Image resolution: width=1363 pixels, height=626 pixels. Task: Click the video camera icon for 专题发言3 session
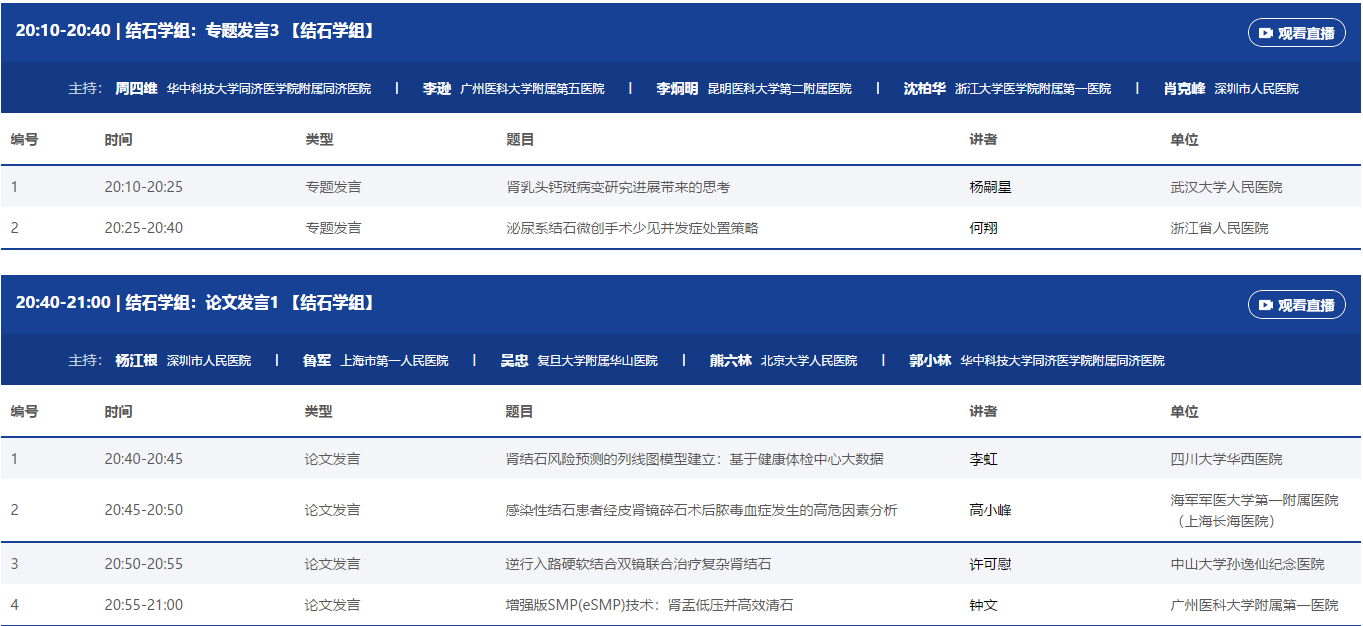[1266, 33]
